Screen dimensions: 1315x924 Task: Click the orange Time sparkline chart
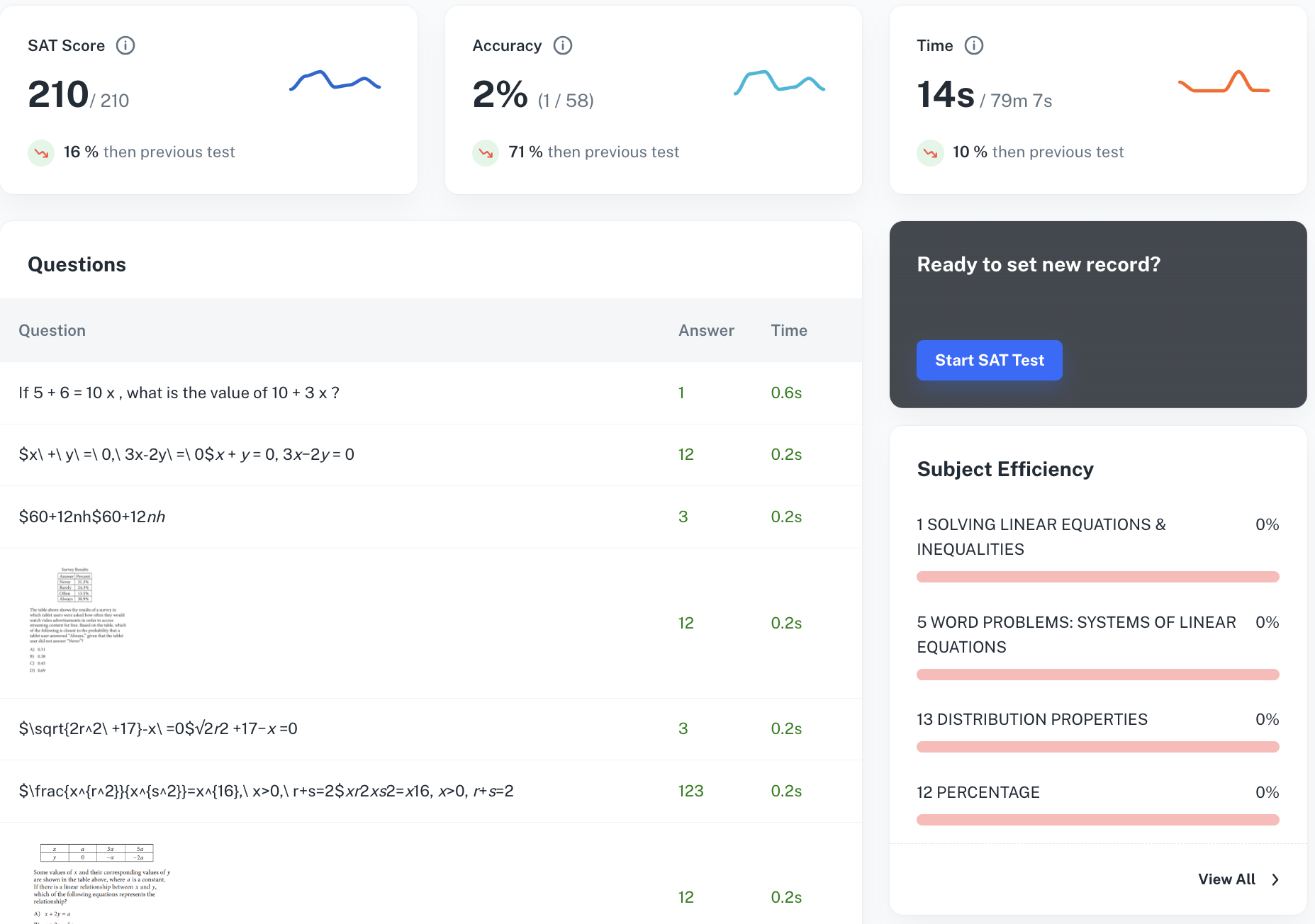click(1224, 82)
